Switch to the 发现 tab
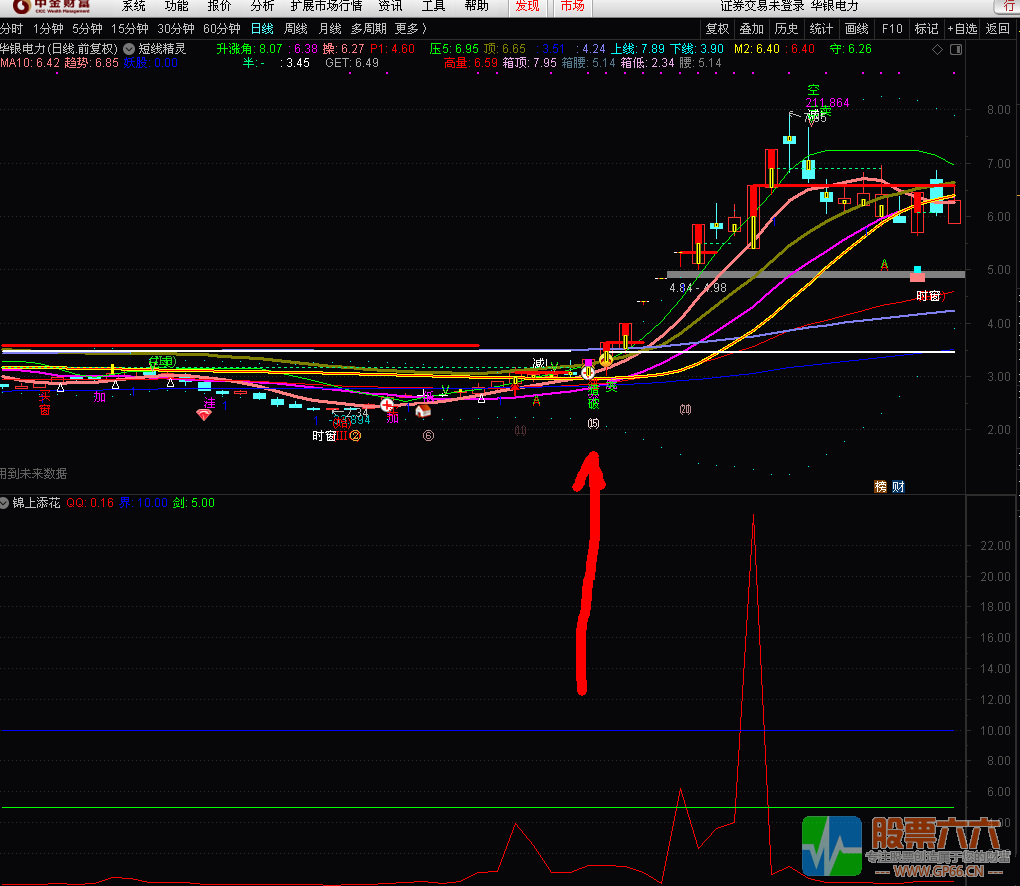The image size is (1020, 886). (x=527, y=7)
